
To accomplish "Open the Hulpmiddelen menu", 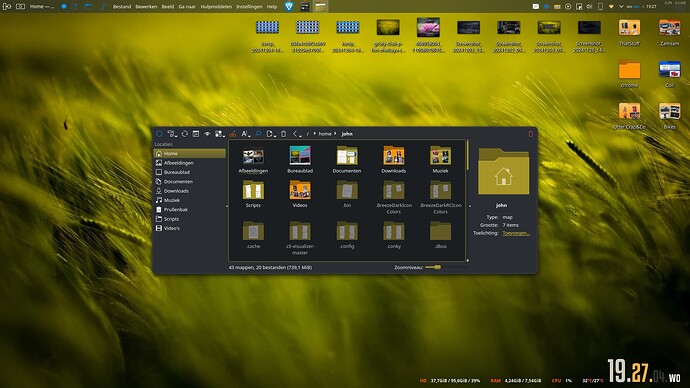I will pyautogui.click(x=216, y=7).
